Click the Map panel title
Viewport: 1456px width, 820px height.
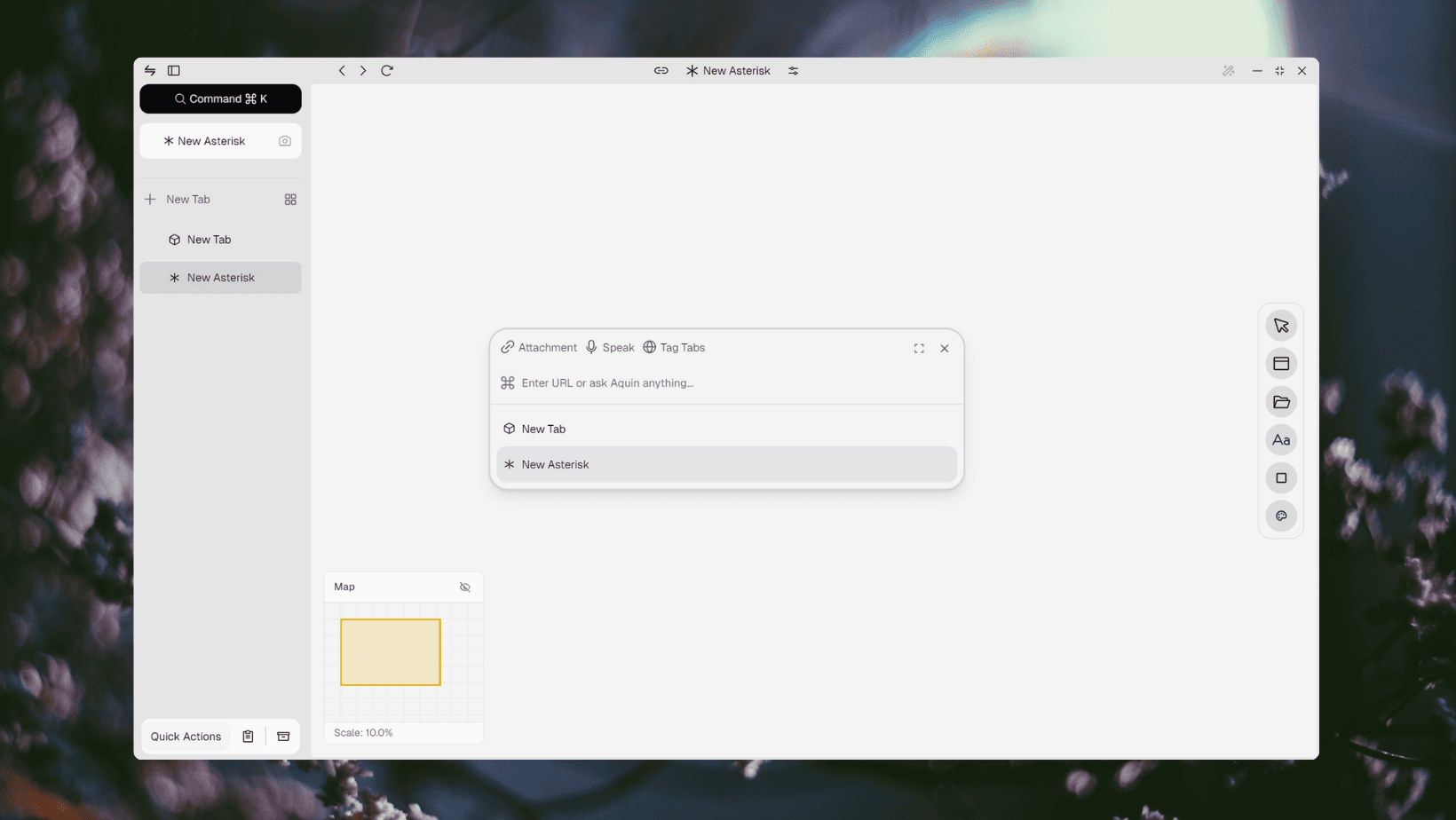[344, 587]
